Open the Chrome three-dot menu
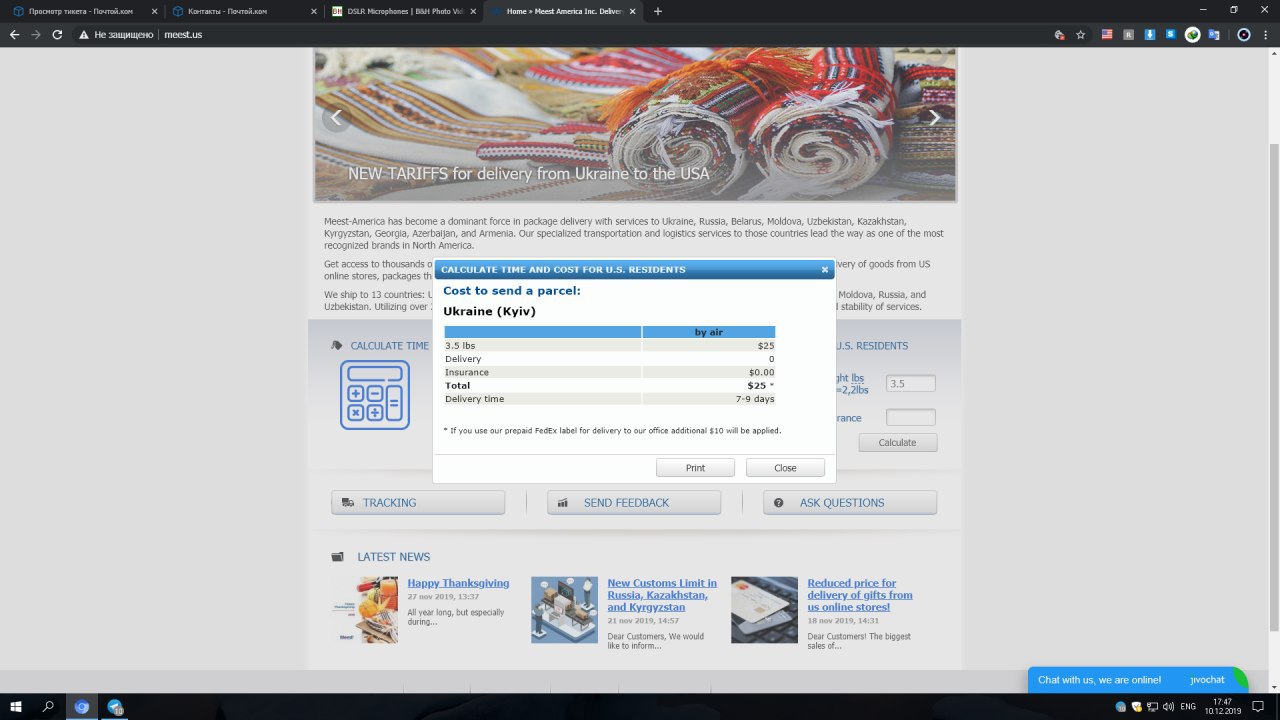 (1265, 34)
